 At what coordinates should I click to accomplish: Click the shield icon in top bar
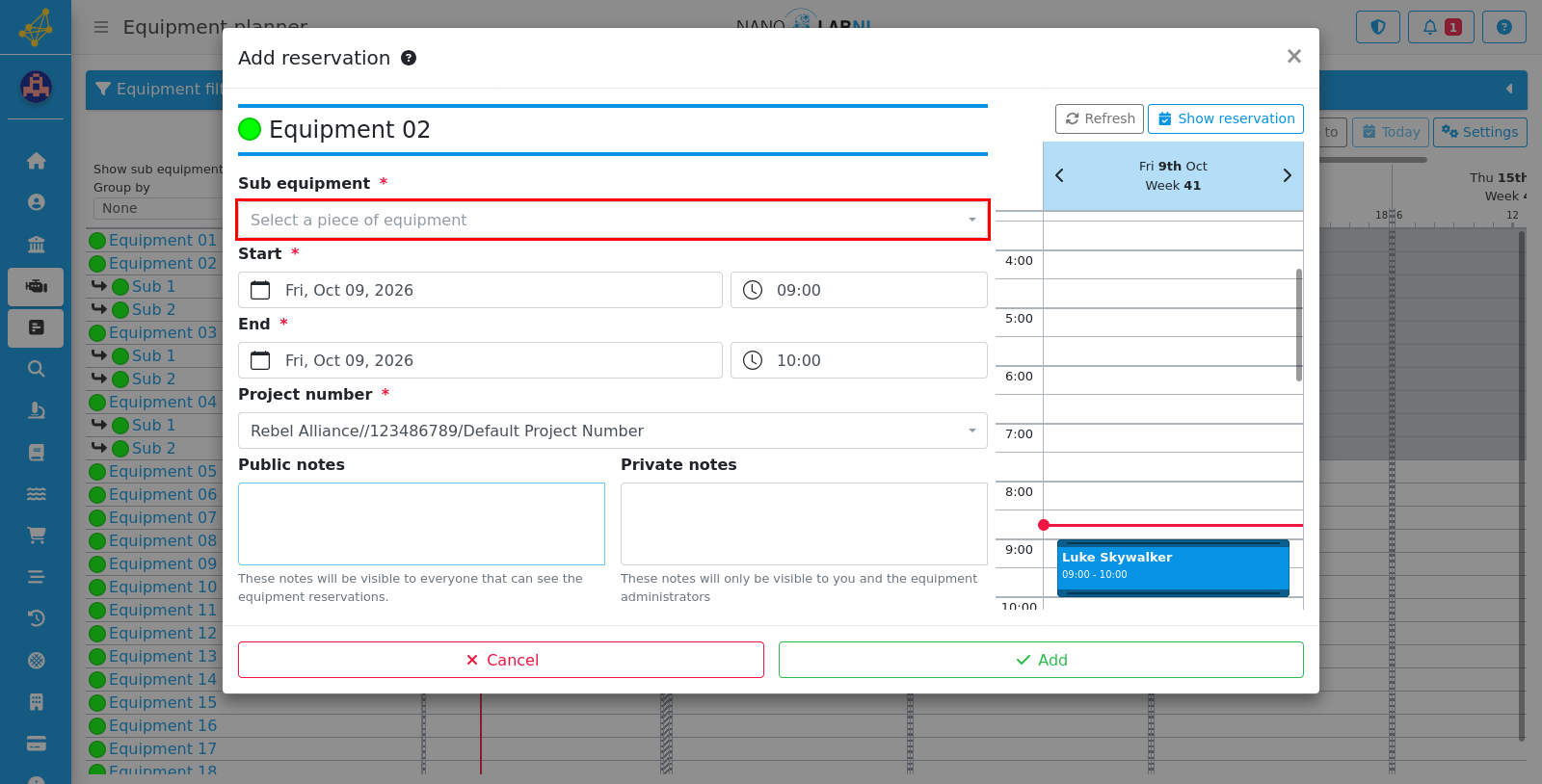point(1378,27)
